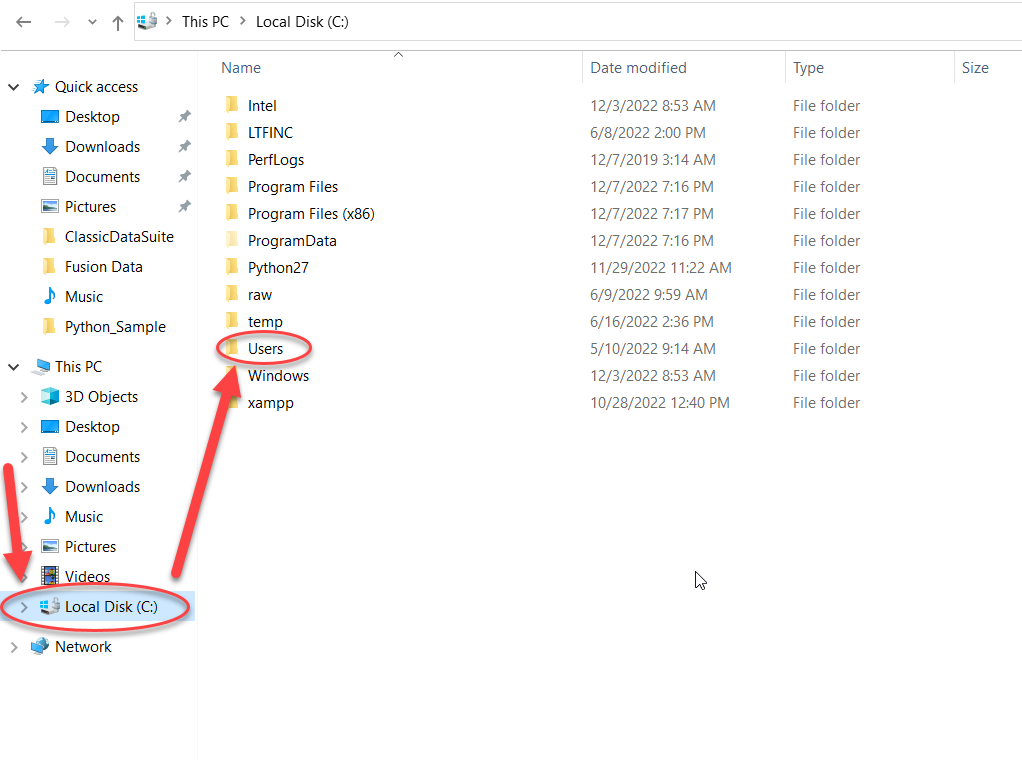Select the Windows folder name

[x=278, y=376]
